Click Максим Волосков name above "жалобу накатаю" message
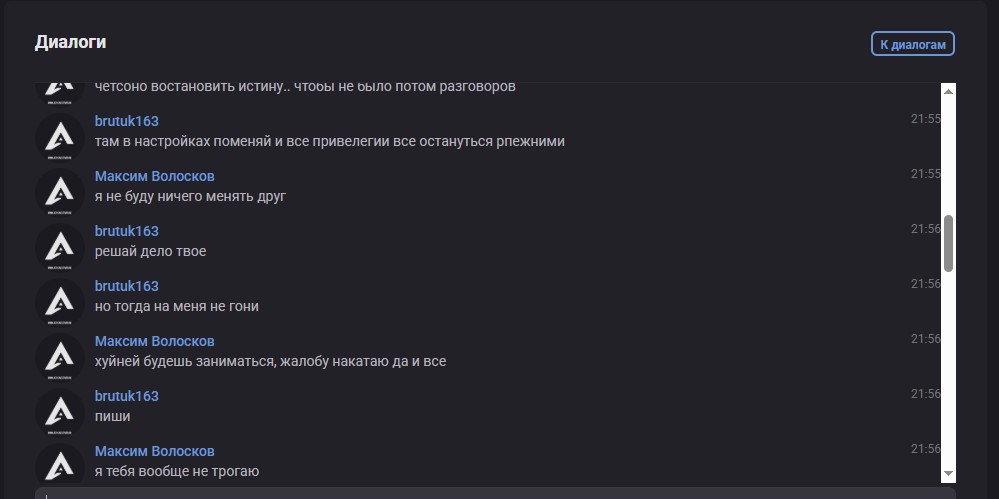This screenshot has width=999, height=499. coord(155,341)
